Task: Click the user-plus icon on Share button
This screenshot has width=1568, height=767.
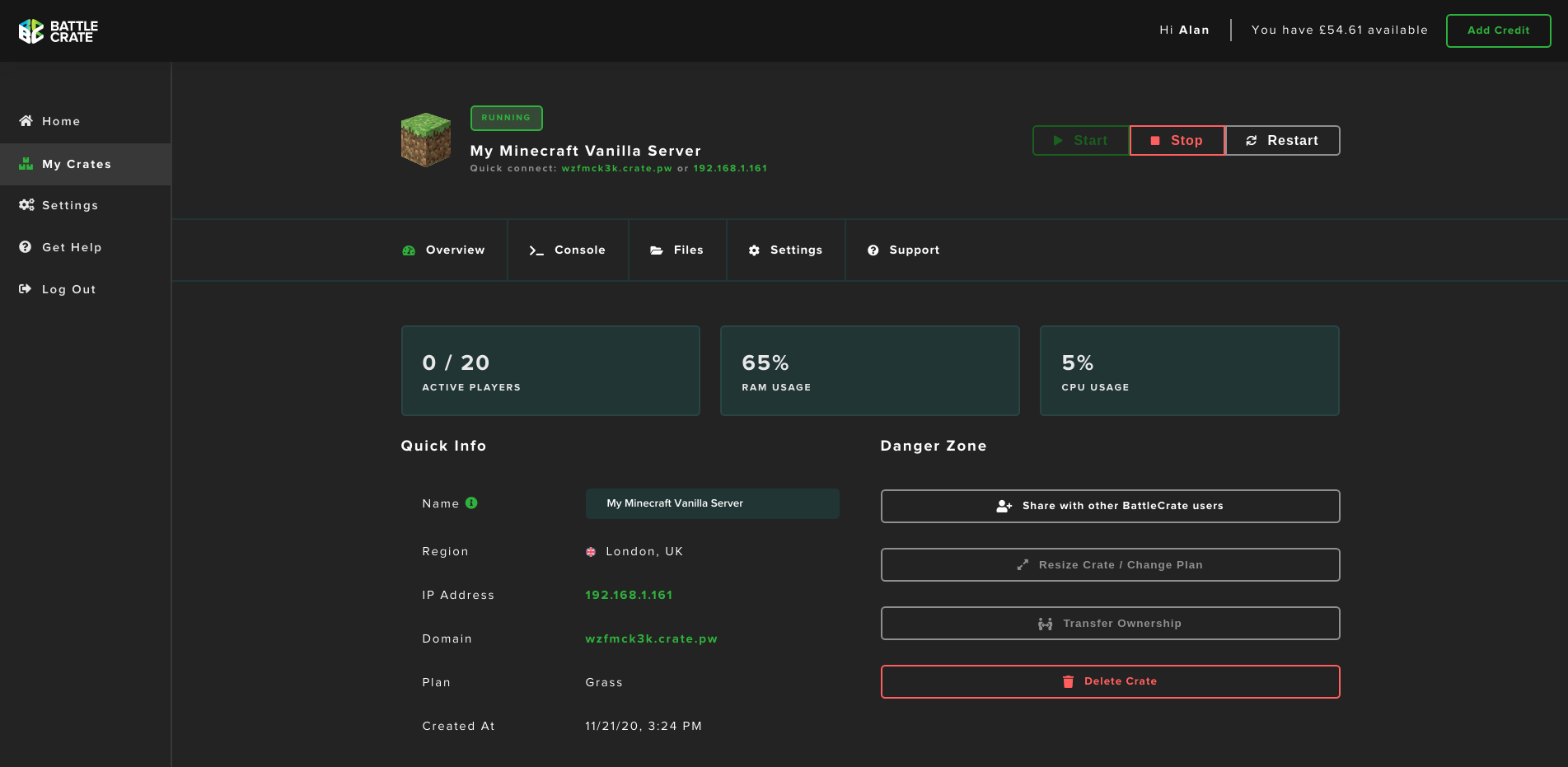Action: pyautogui.click(x=1004, y=506)
